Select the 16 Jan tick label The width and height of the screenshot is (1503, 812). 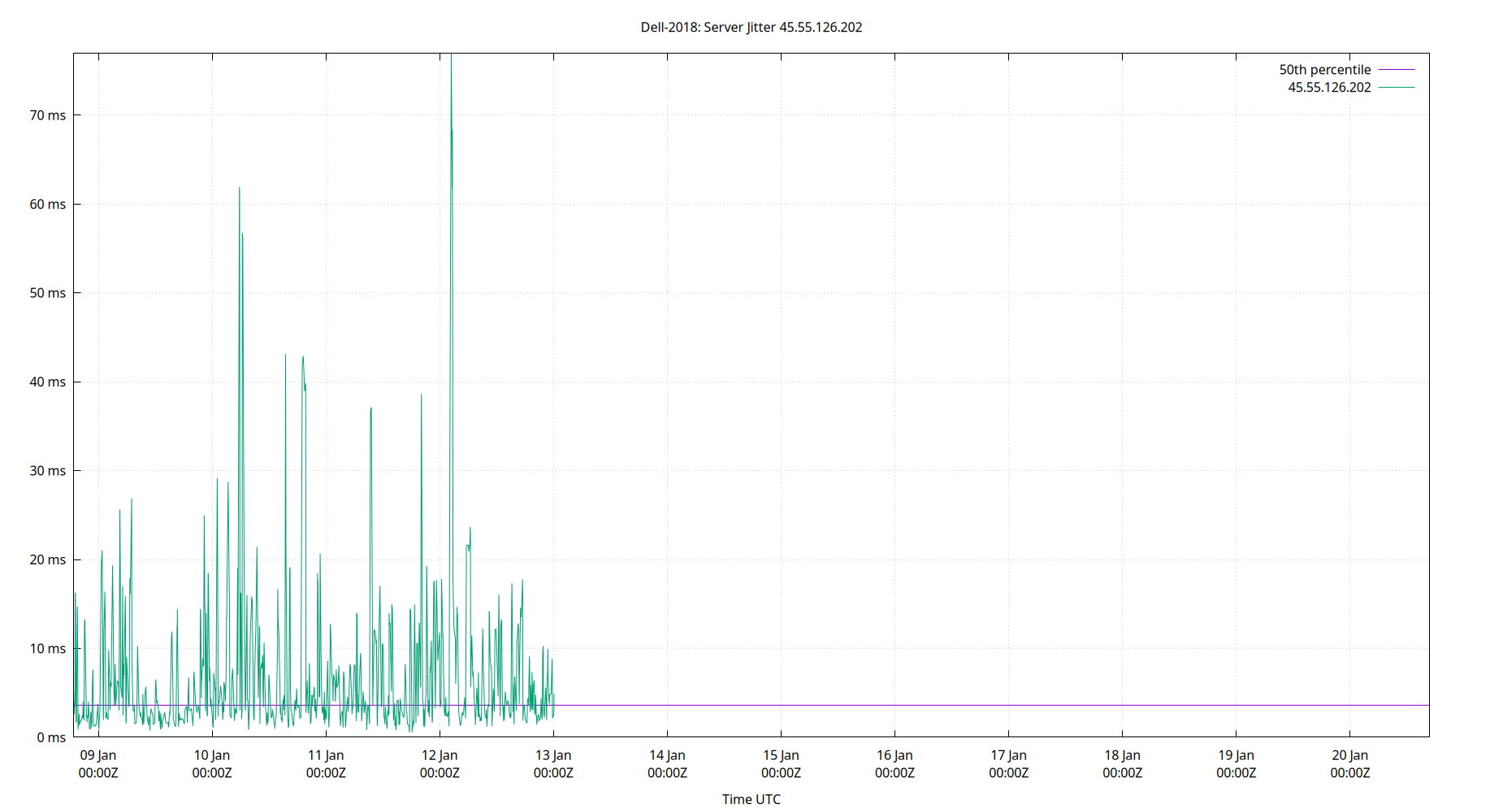click(x=894, y=755)
